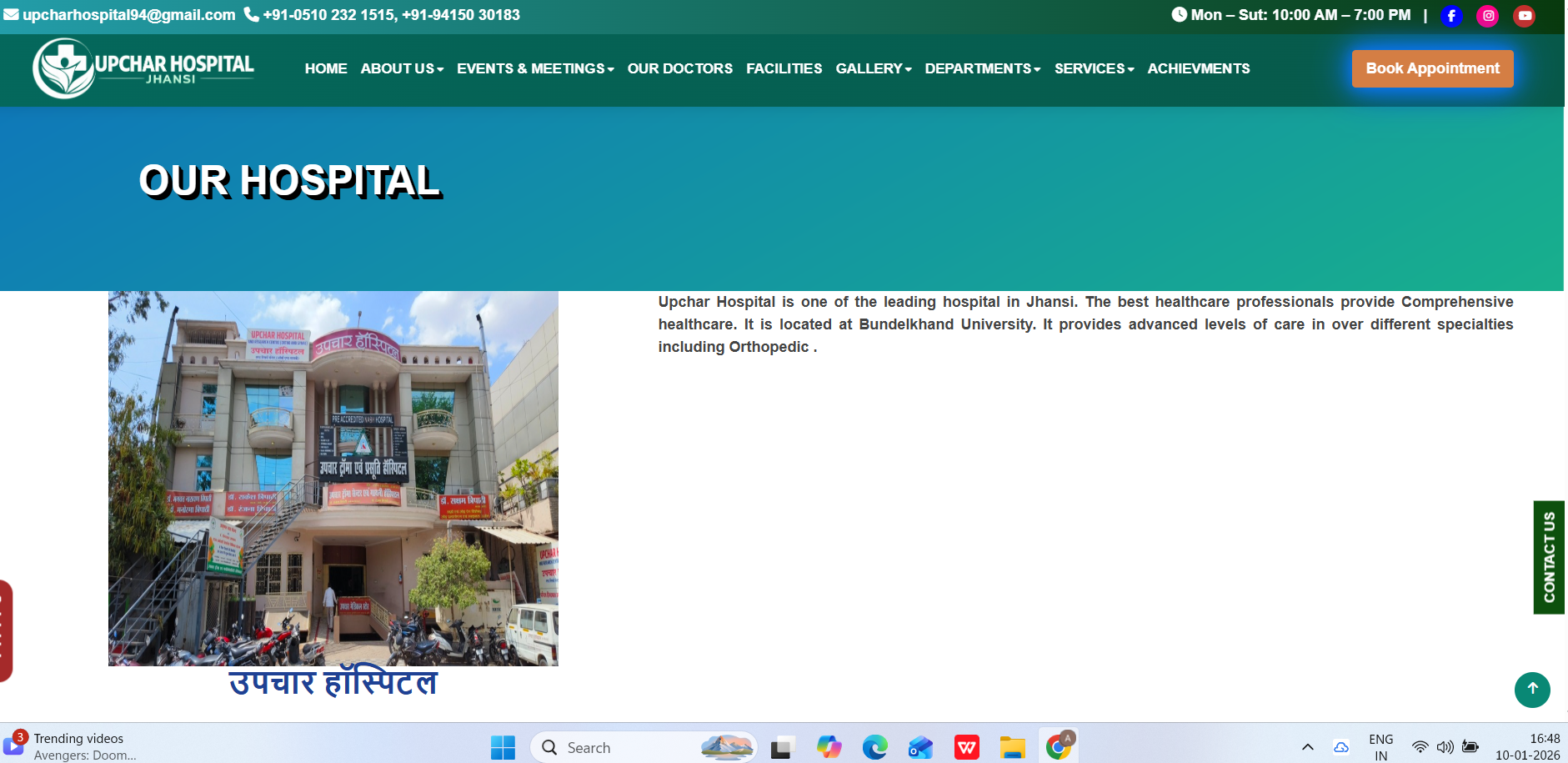Open the Instagram icon in top bar
Image resolution: width=1568 pixels, height=763 pixels.
[1488, 16]
